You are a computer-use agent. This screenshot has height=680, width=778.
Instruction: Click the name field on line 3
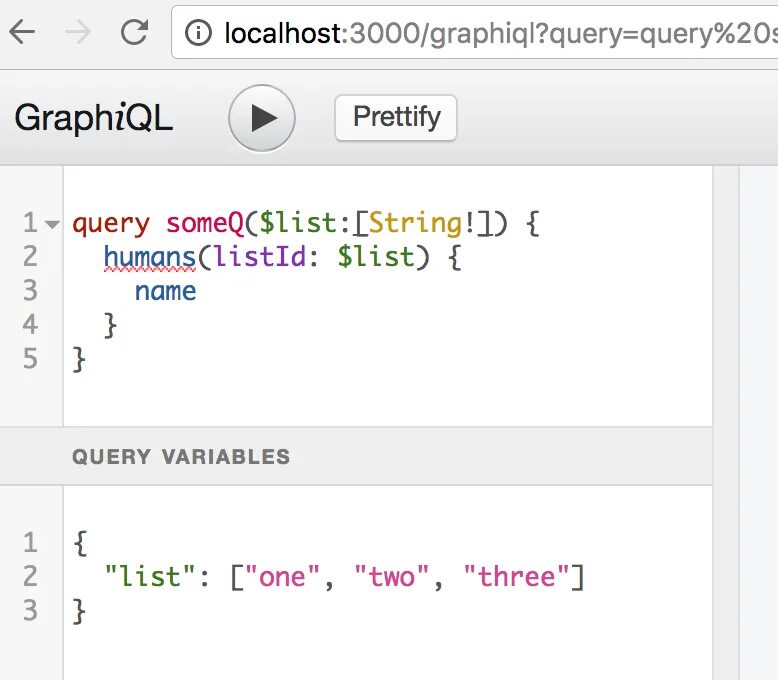166,291
